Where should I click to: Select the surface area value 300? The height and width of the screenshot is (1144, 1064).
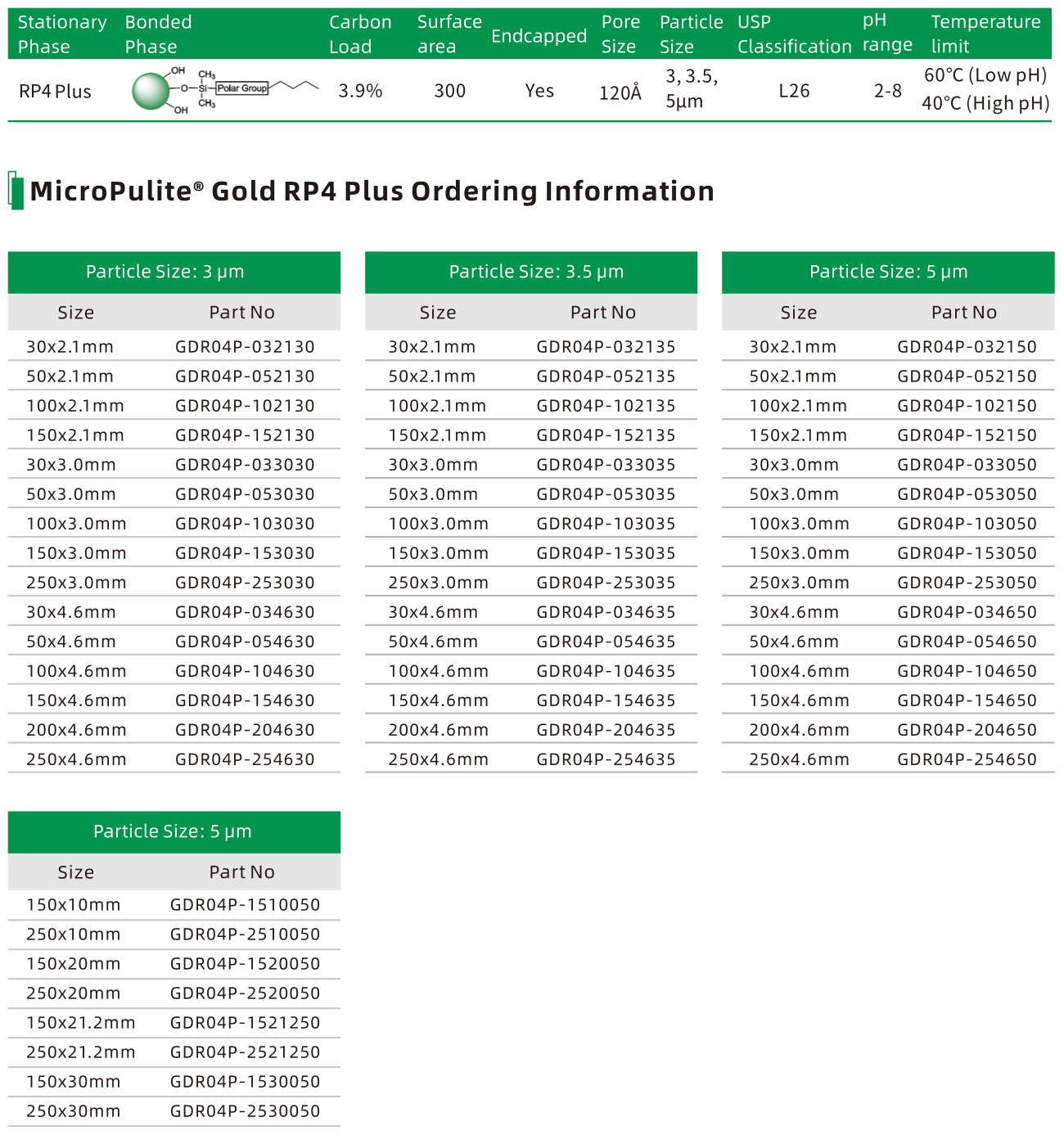[450, 91]
